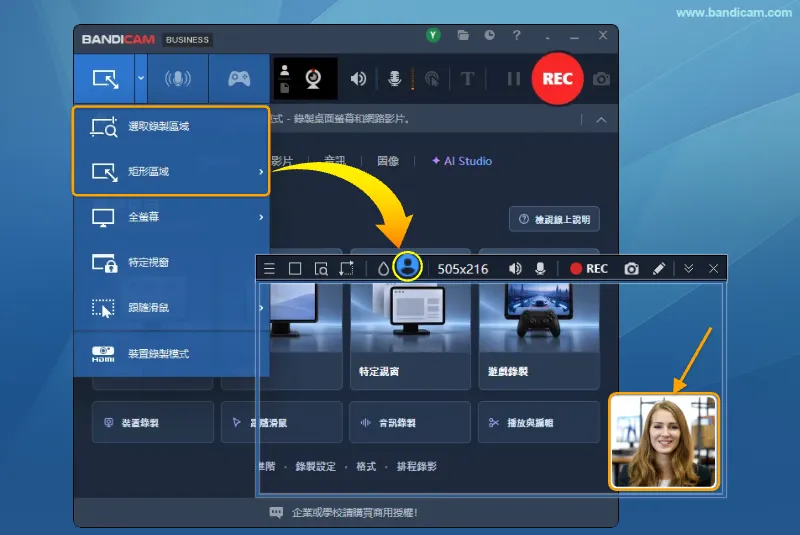Click the BUSINESS edition badge
Screen dimensions: 800x535
[x=187, y=40]
